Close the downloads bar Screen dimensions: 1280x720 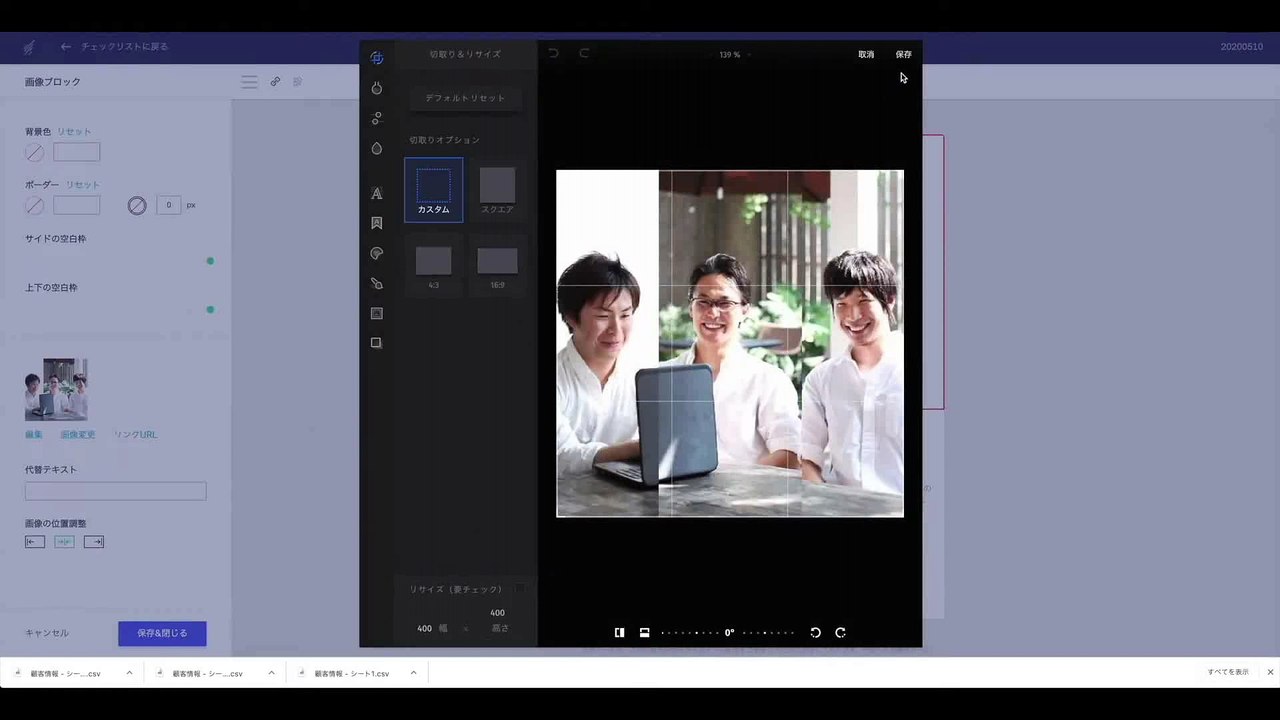1270,672
